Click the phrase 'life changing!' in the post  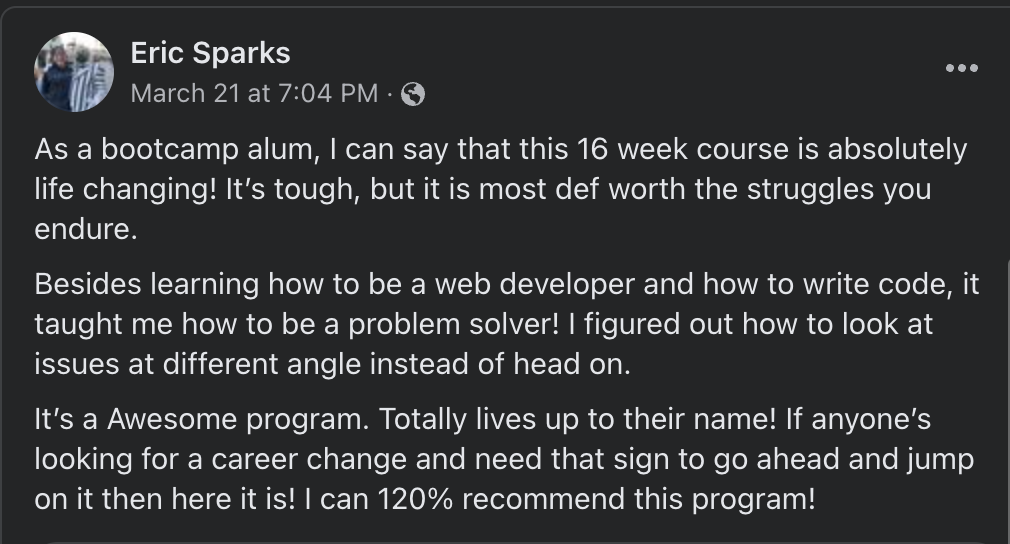click(x=126, y=189)
